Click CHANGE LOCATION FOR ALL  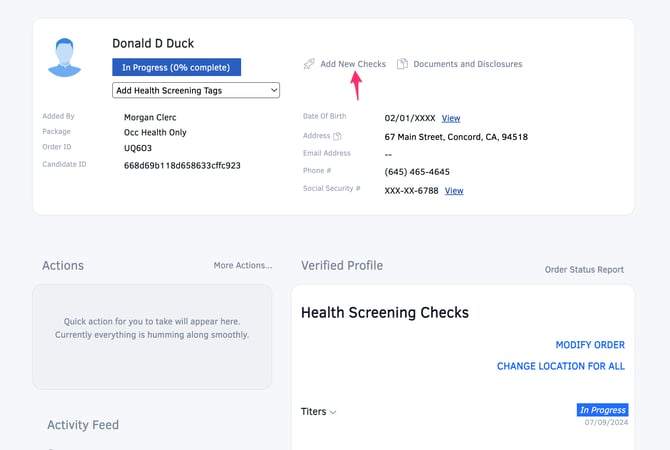[x=560, y=366]
